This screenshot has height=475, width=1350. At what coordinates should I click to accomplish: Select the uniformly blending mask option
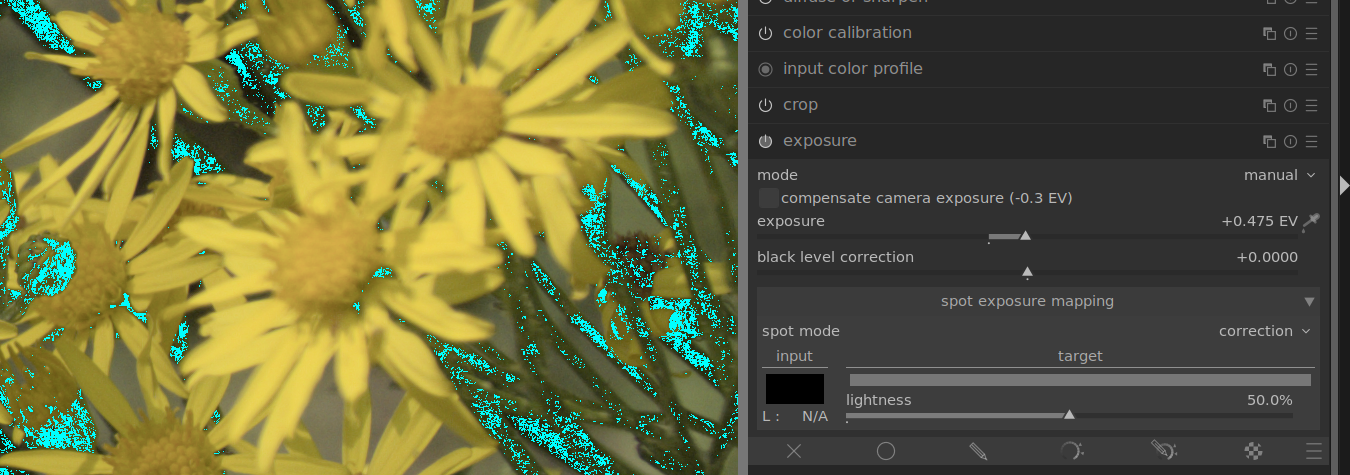tap(885, 451)
